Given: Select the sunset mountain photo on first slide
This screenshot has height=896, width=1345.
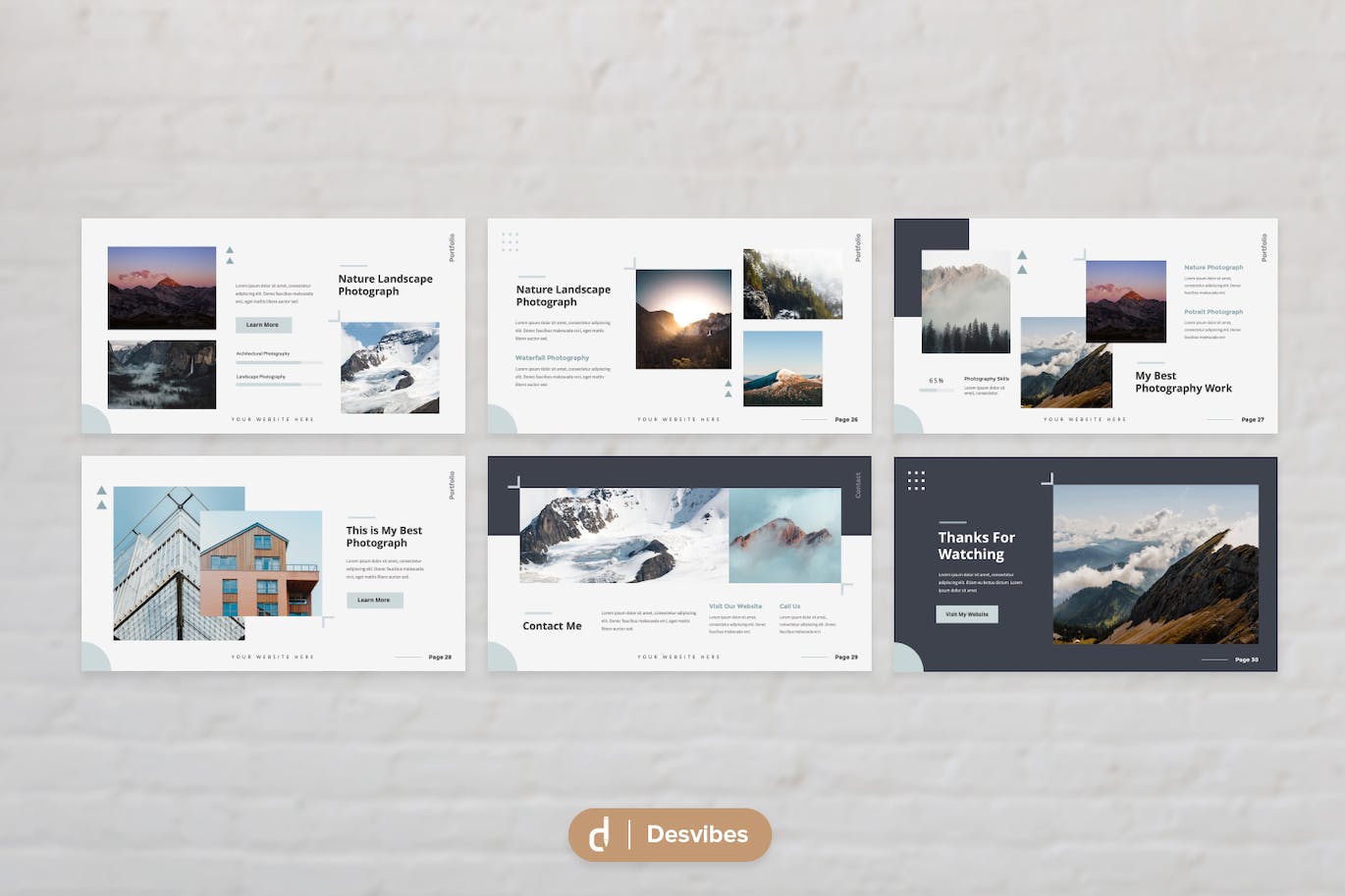Looking at the screenshot, I should tap(162, 288).
